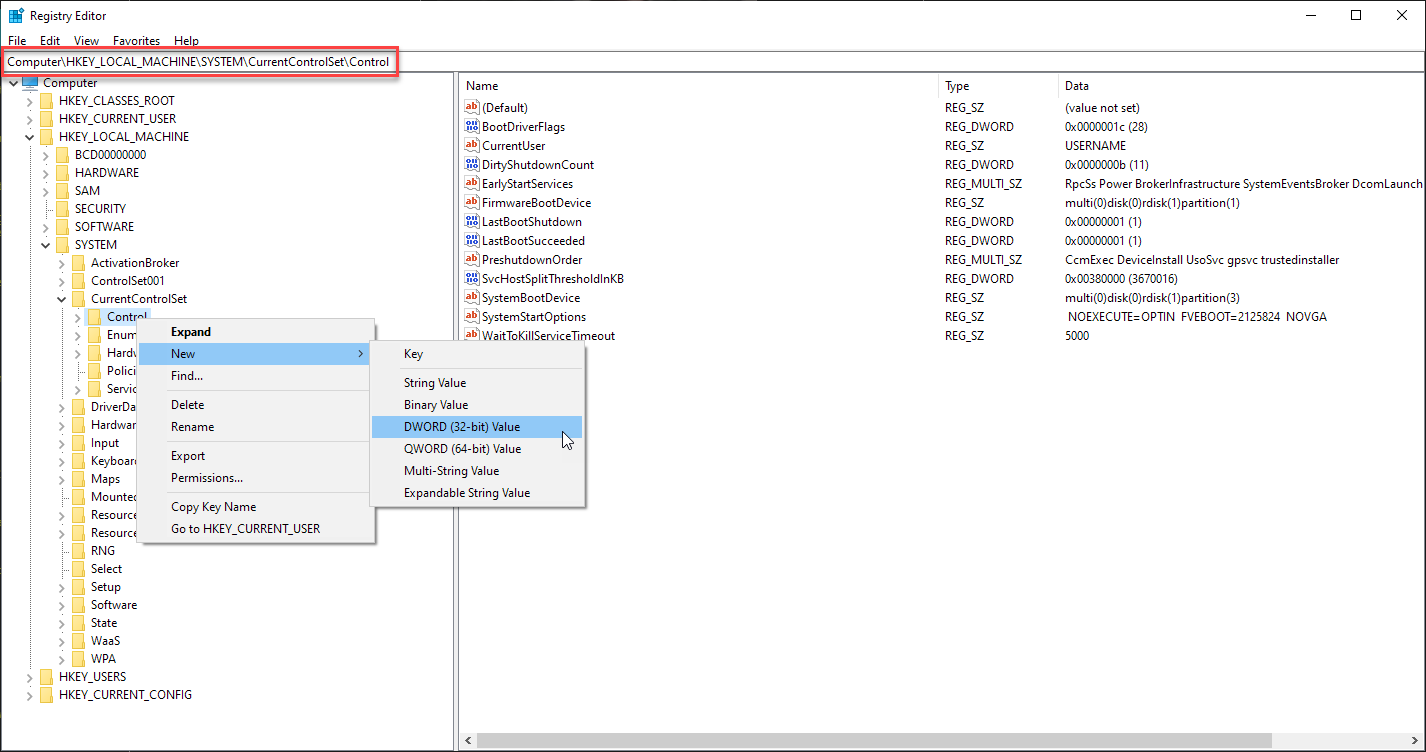Choose Key in the New submenu
The height and width of the screenshot is (752, 1426).
coord(476,354)
